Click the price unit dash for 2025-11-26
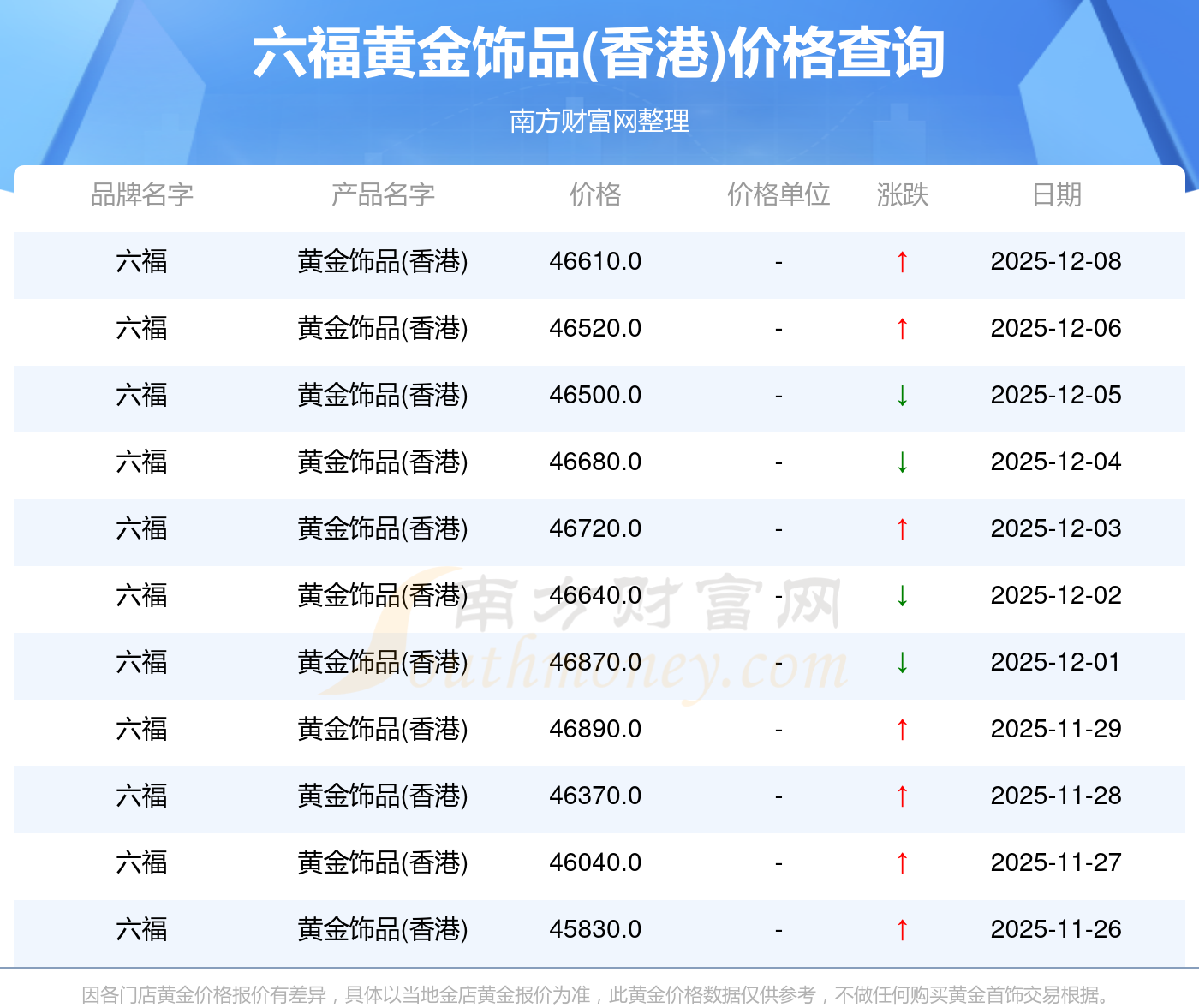 (x=778, y=930)
